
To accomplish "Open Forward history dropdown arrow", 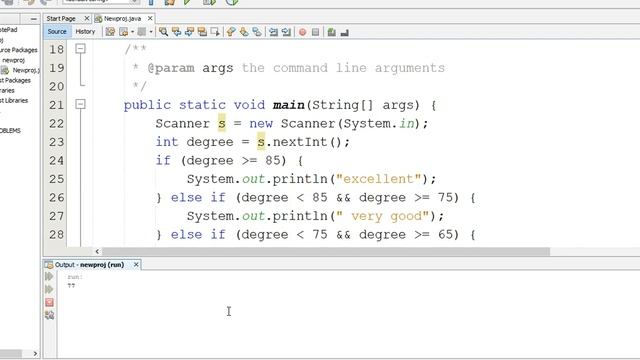I will point(151,32).
